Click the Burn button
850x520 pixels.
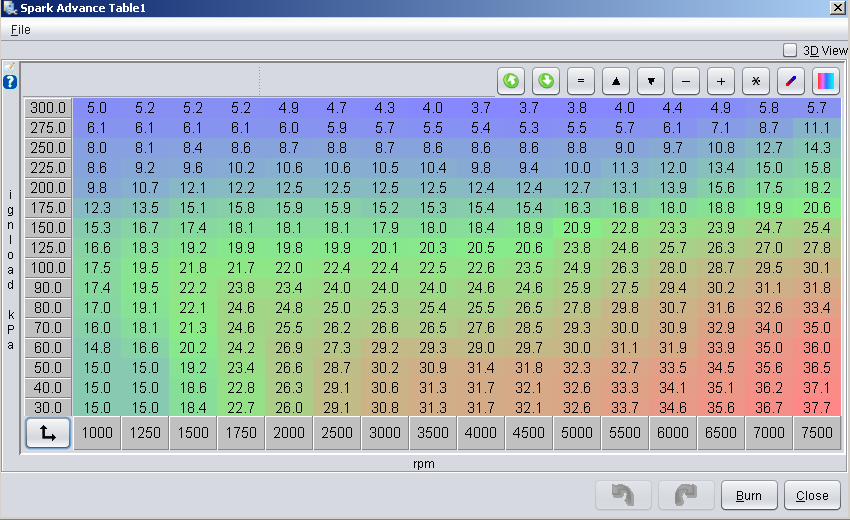(x=748, y=495)
